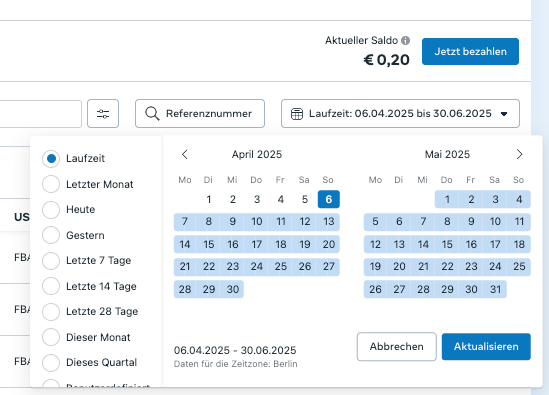Image resolution: width=549 pixels, height=395 pixels.
Task: Click the magnifier icon in Referenznummer search
Action: pos(152,113)
